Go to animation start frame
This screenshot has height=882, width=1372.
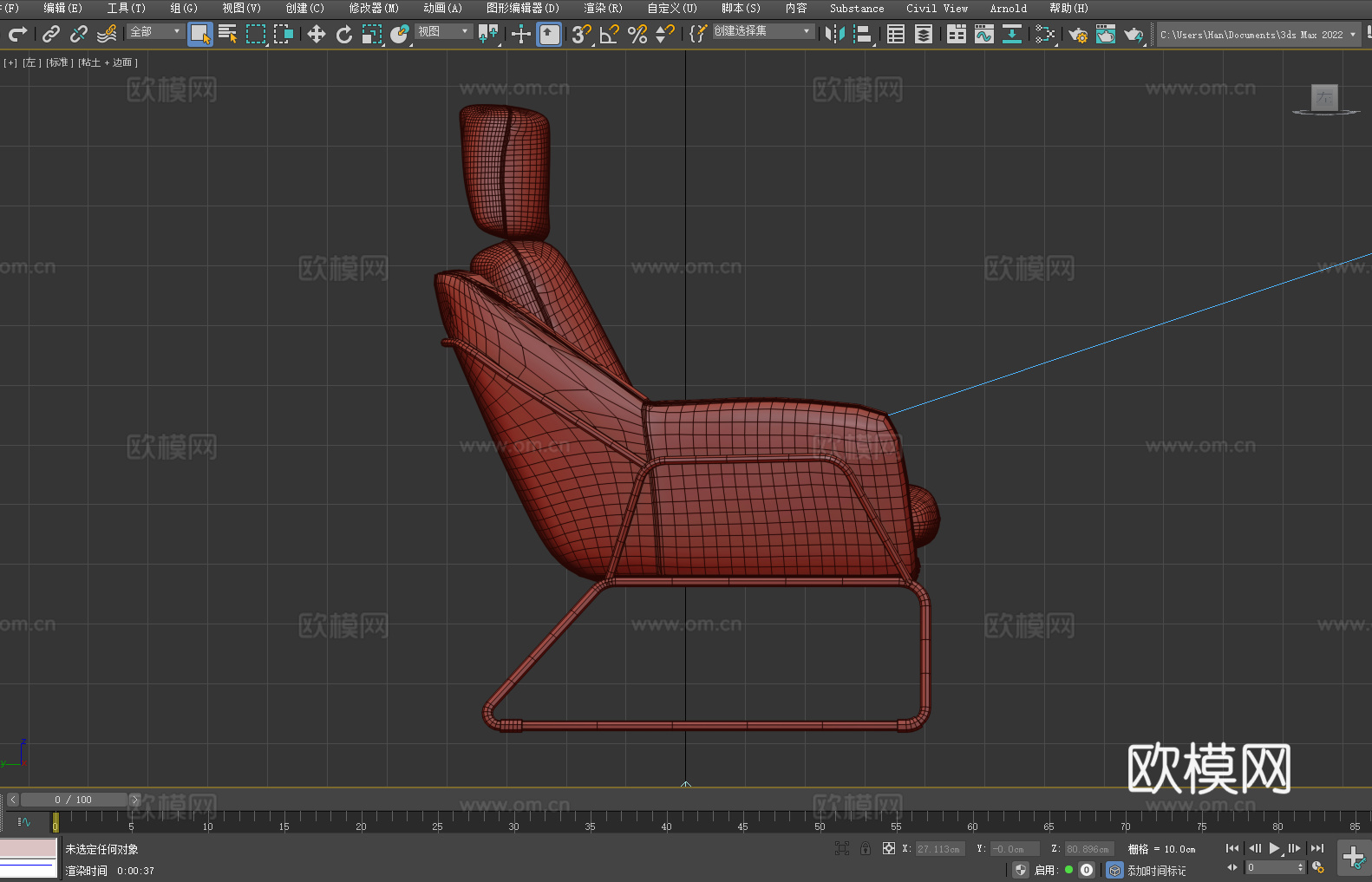click(1232, 848)
